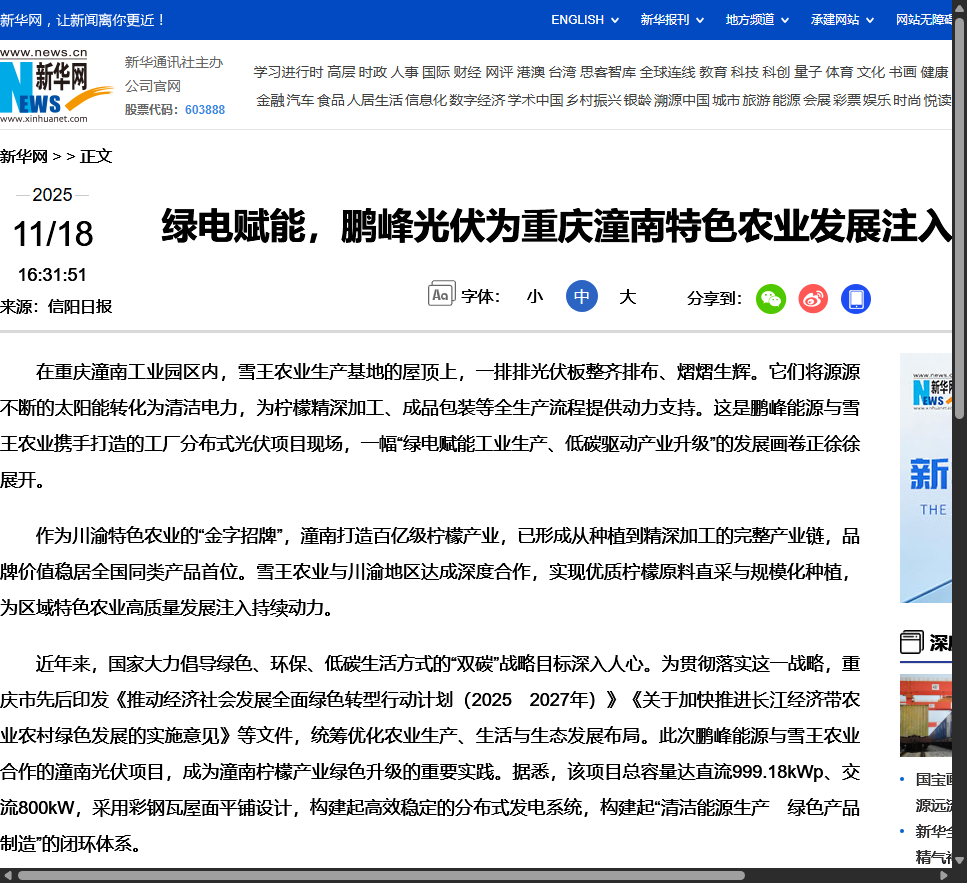Open the 彩票 nav item

(x=847, y=100)
